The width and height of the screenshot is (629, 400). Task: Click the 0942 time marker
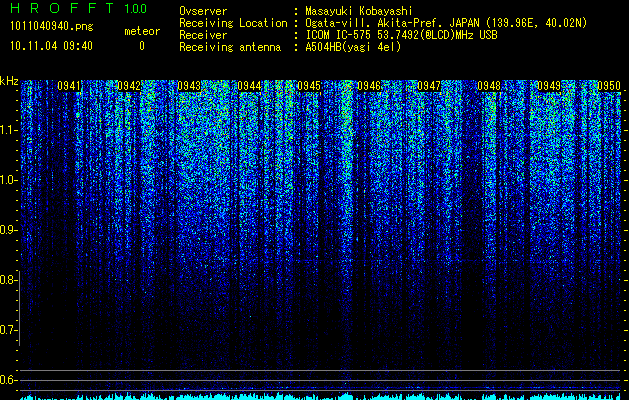(129, 86)
